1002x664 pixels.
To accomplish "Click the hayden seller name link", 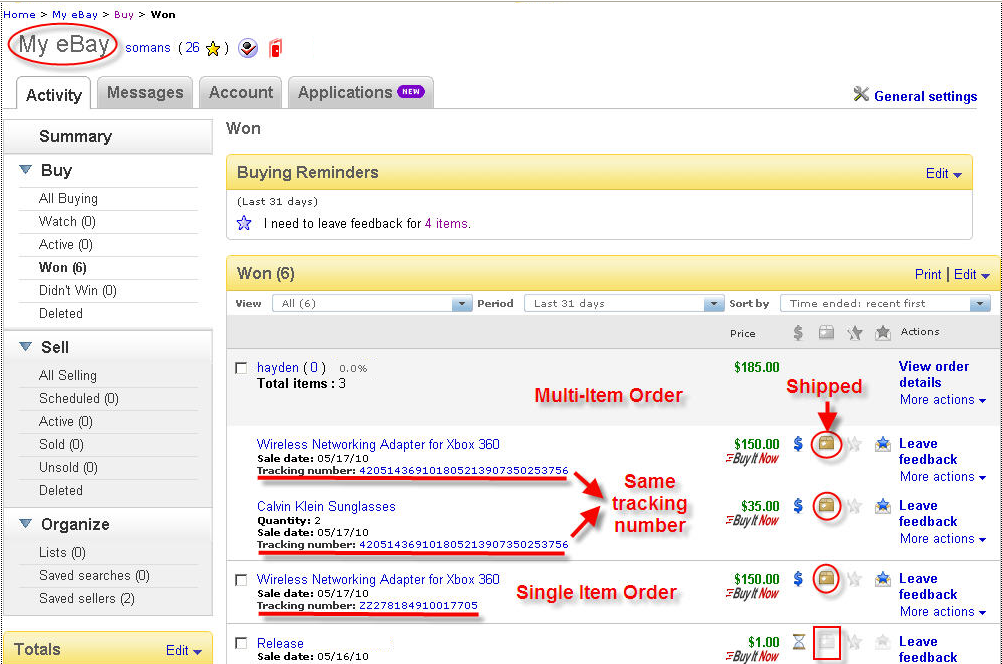I will click(277, 367).
